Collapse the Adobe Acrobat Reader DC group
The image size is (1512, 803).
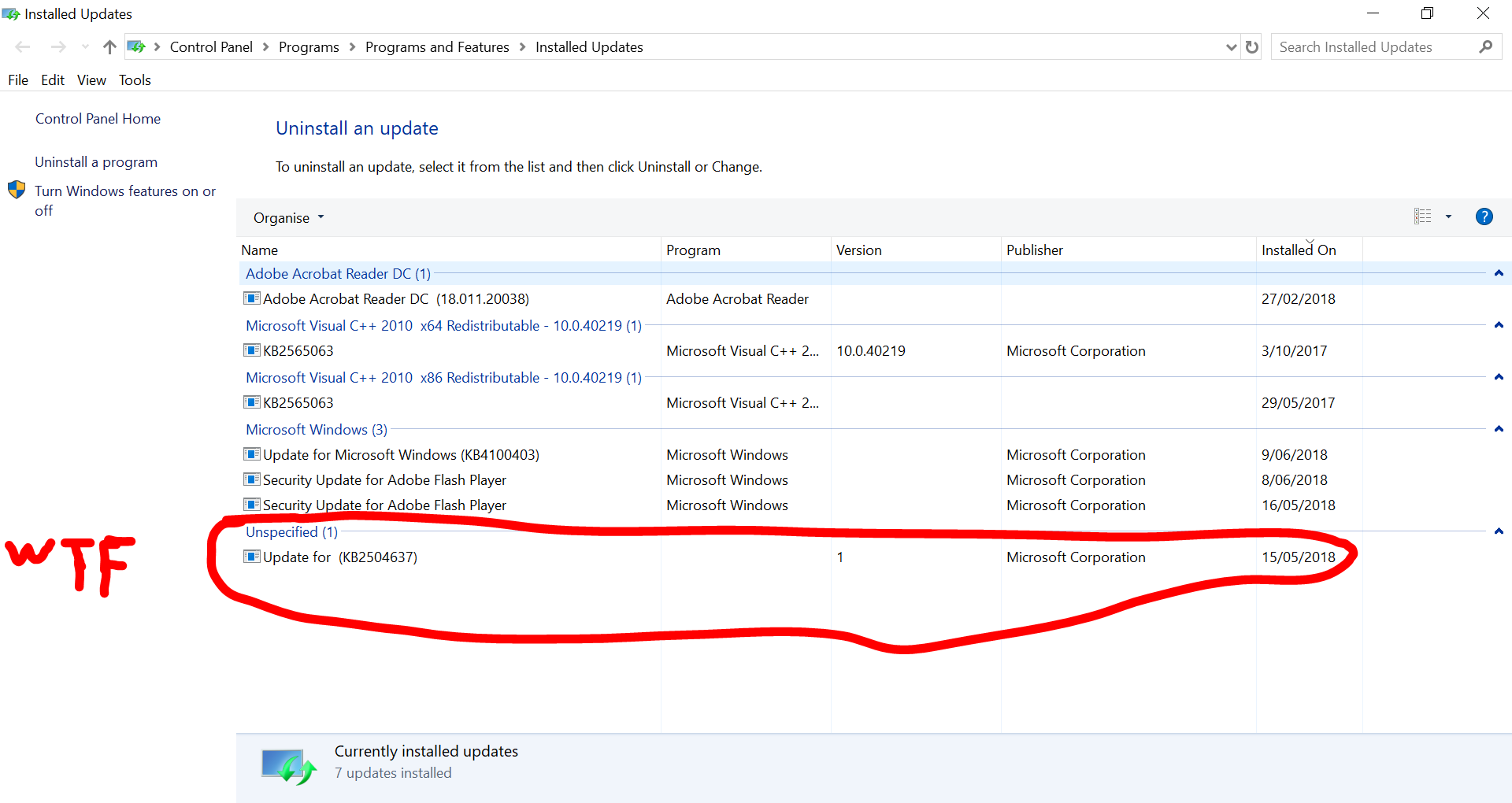click(x=1499, y=273)
